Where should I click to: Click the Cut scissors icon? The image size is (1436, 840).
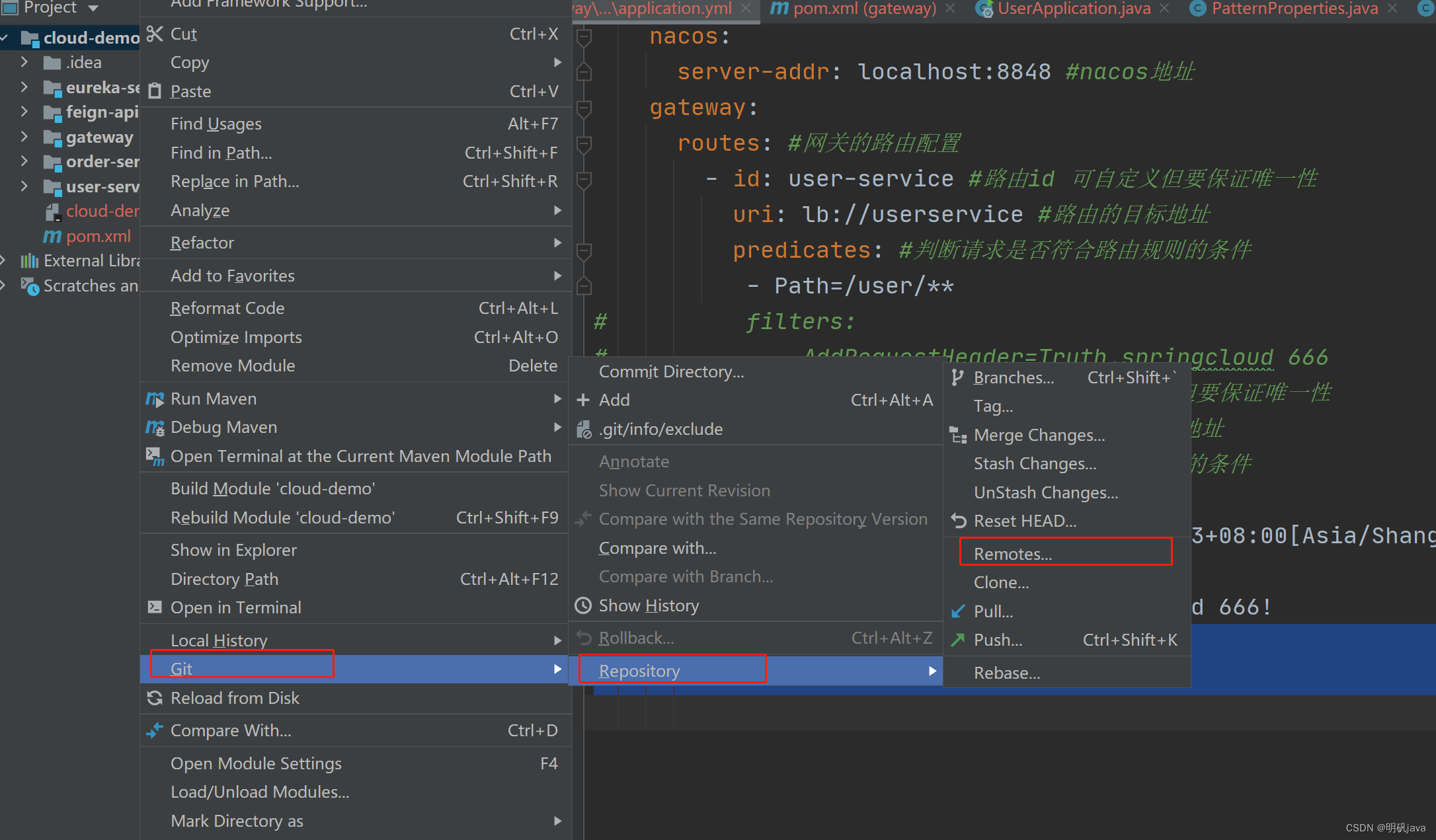[155, 34]
